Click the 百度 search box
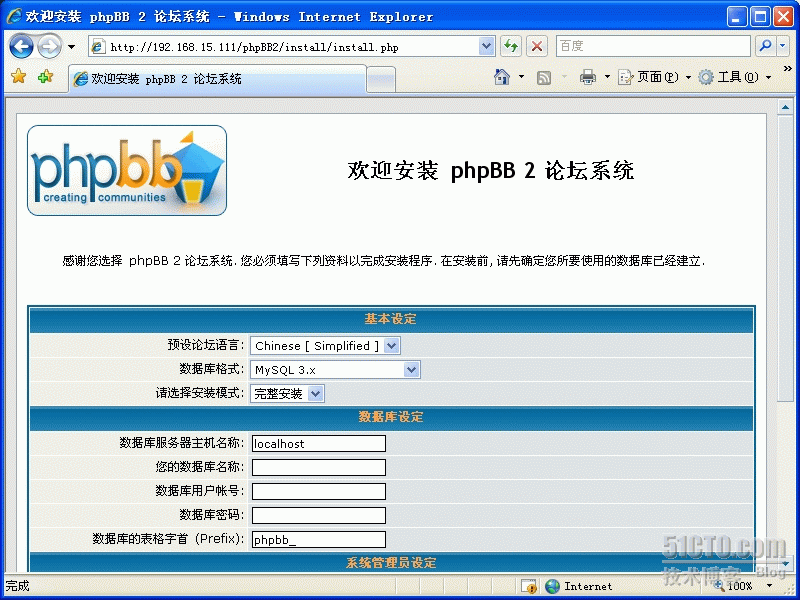This screenshot has width=800, height=600. pyautogui.click(x=653, y=46)
